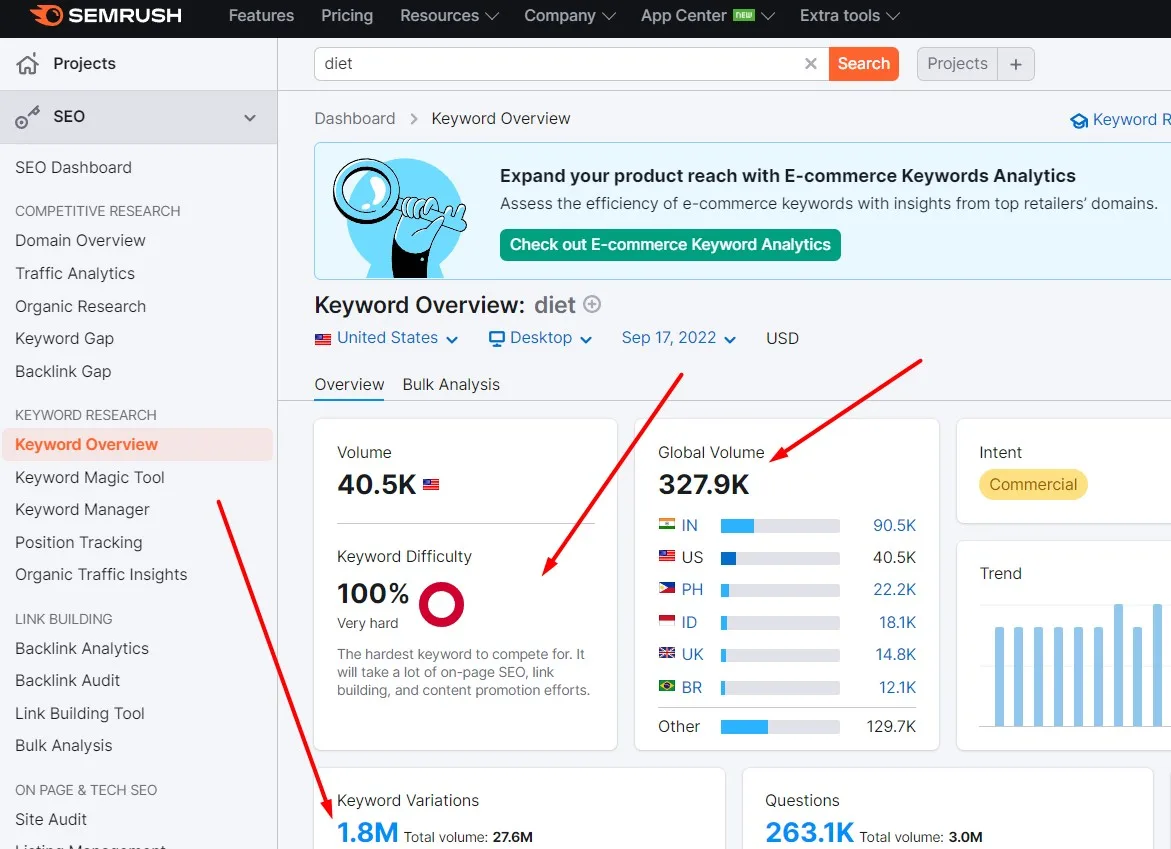Add diet keyword using circled plus icon
The height and width of the screenshot is (849, 1171).
(x=592, y=304)
